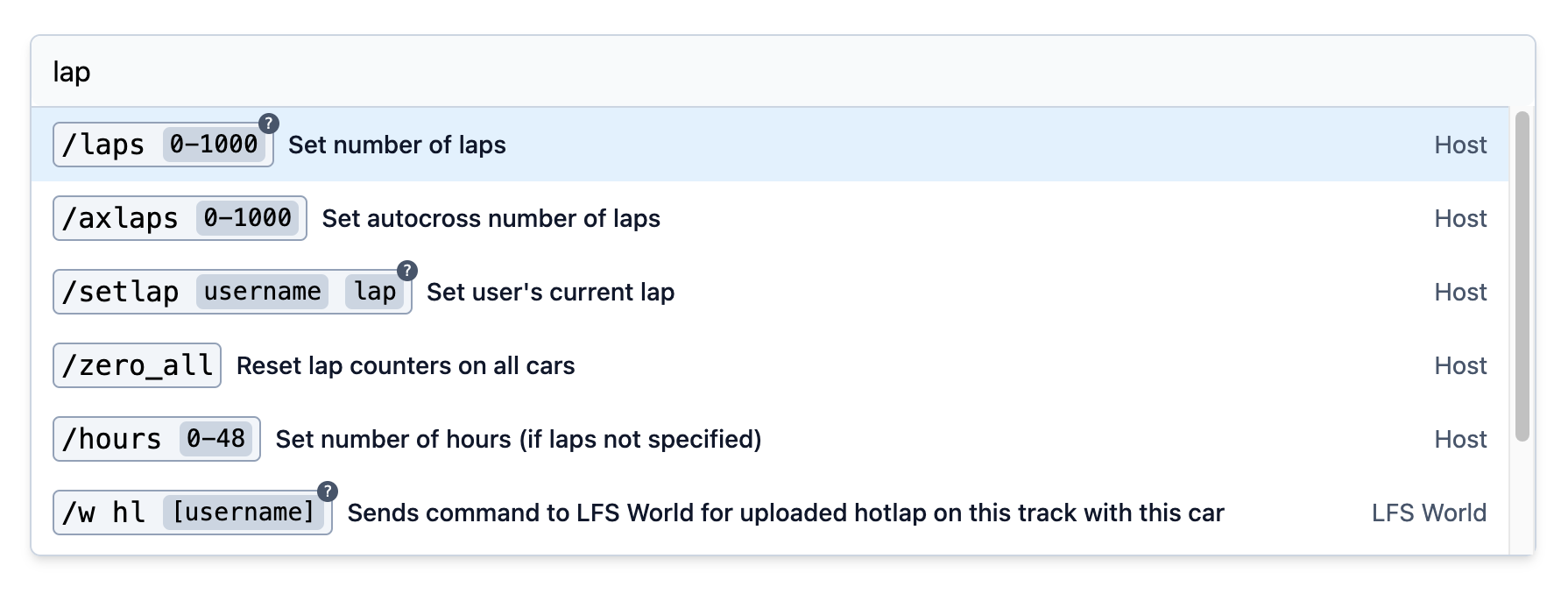The height and width of the screenshot is (601, 1568).
Task: Click the LFS World category label
Action: [x=1429, y=513]
